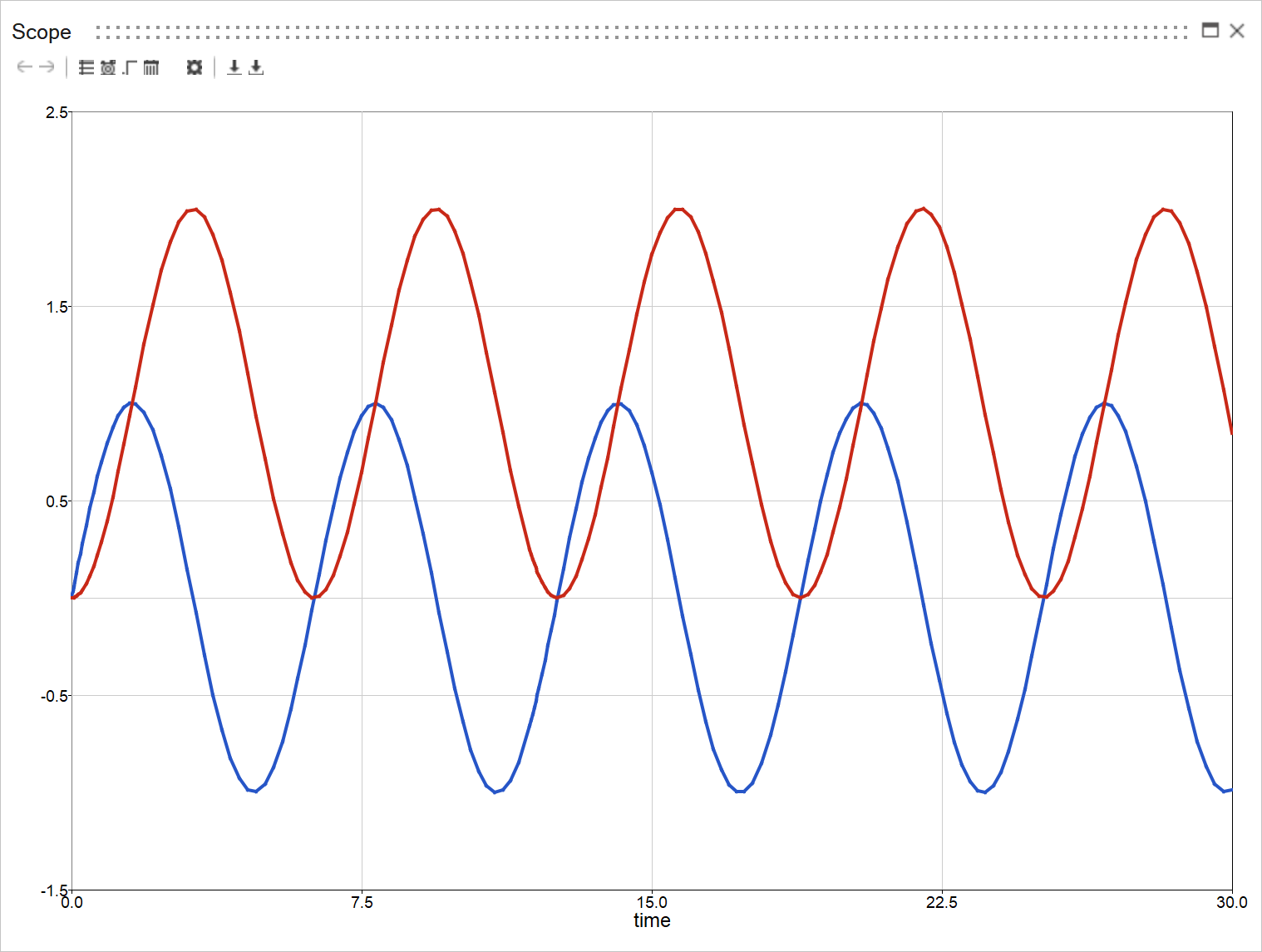Click the Scope panel title
The height and width of the screenshot is (952, 1262).
click(42, 32)
